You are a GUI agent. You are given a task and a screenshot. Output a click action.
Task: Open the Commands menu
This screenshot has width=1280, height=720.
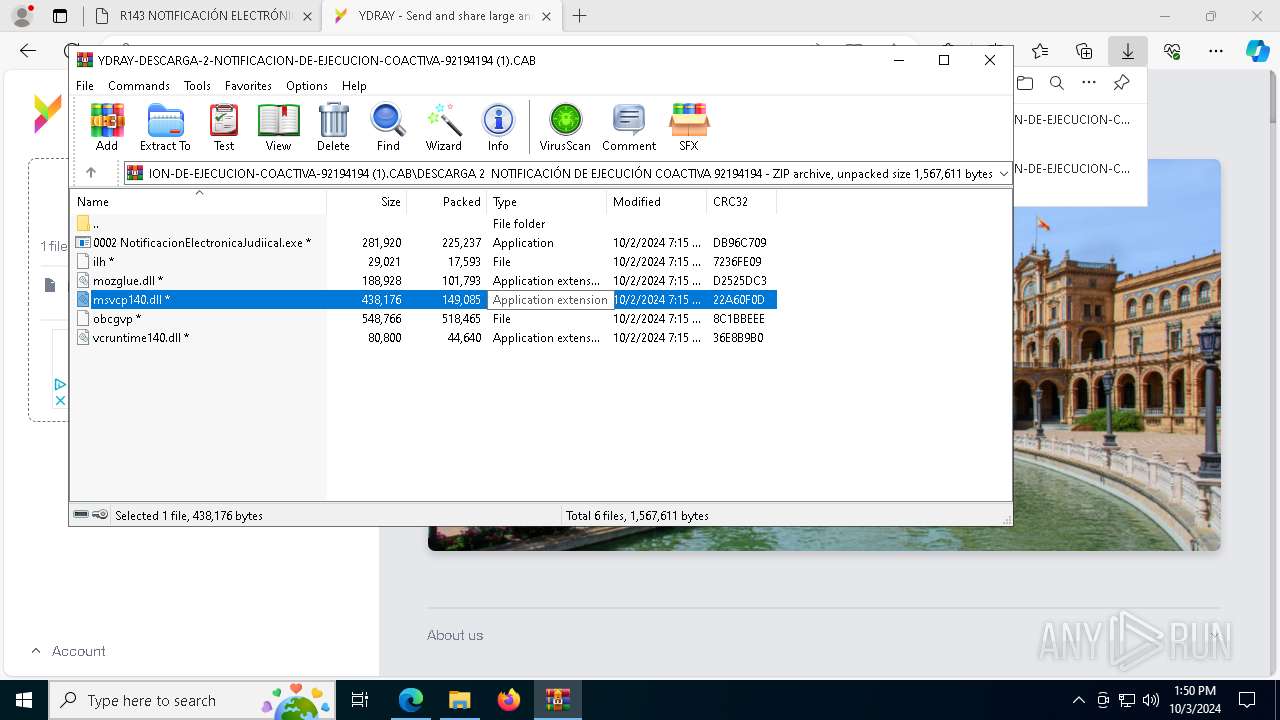pyautogui.click(x=139, y=86)
